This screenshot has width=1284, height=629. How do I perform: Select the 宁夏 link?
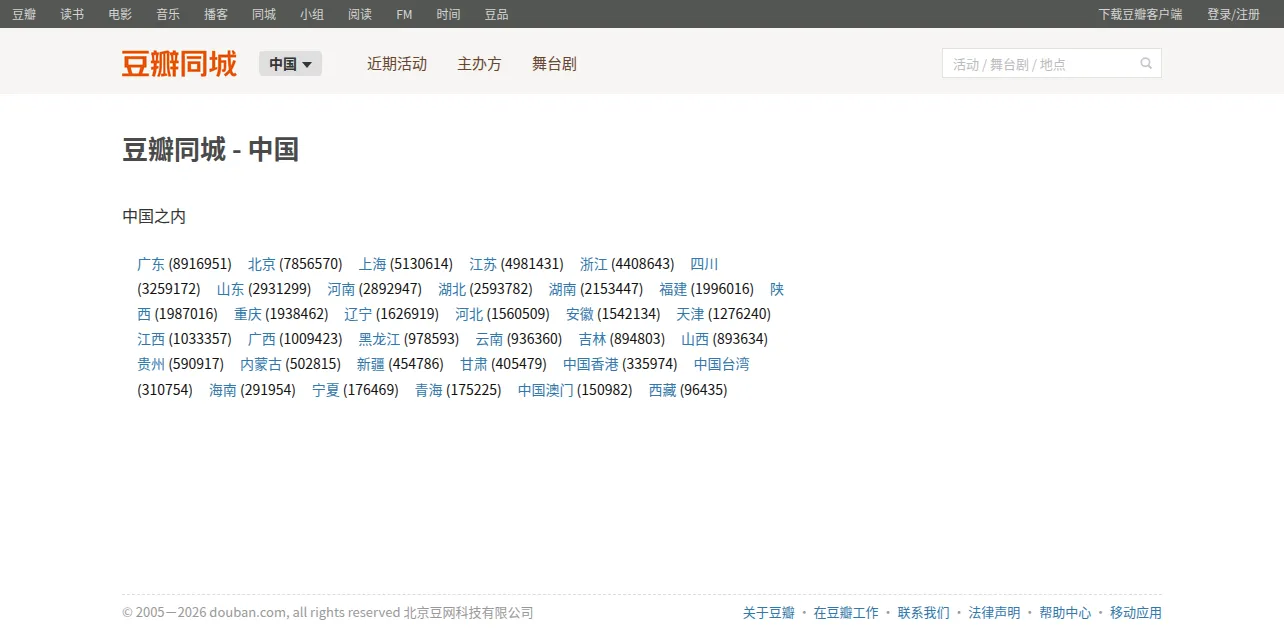[x=326, y=390]
